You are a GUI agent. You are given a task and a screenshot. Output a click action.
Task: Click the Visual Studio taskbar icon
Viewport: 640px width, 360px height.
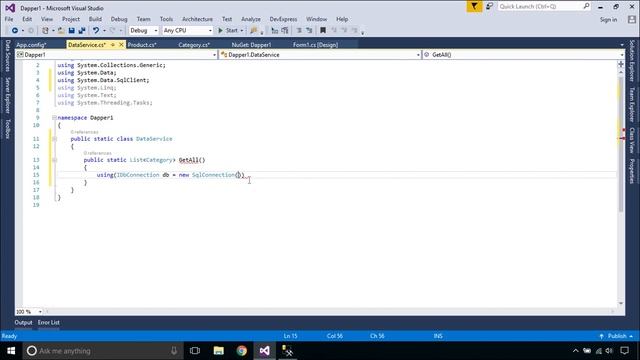(x=264, y=351)
